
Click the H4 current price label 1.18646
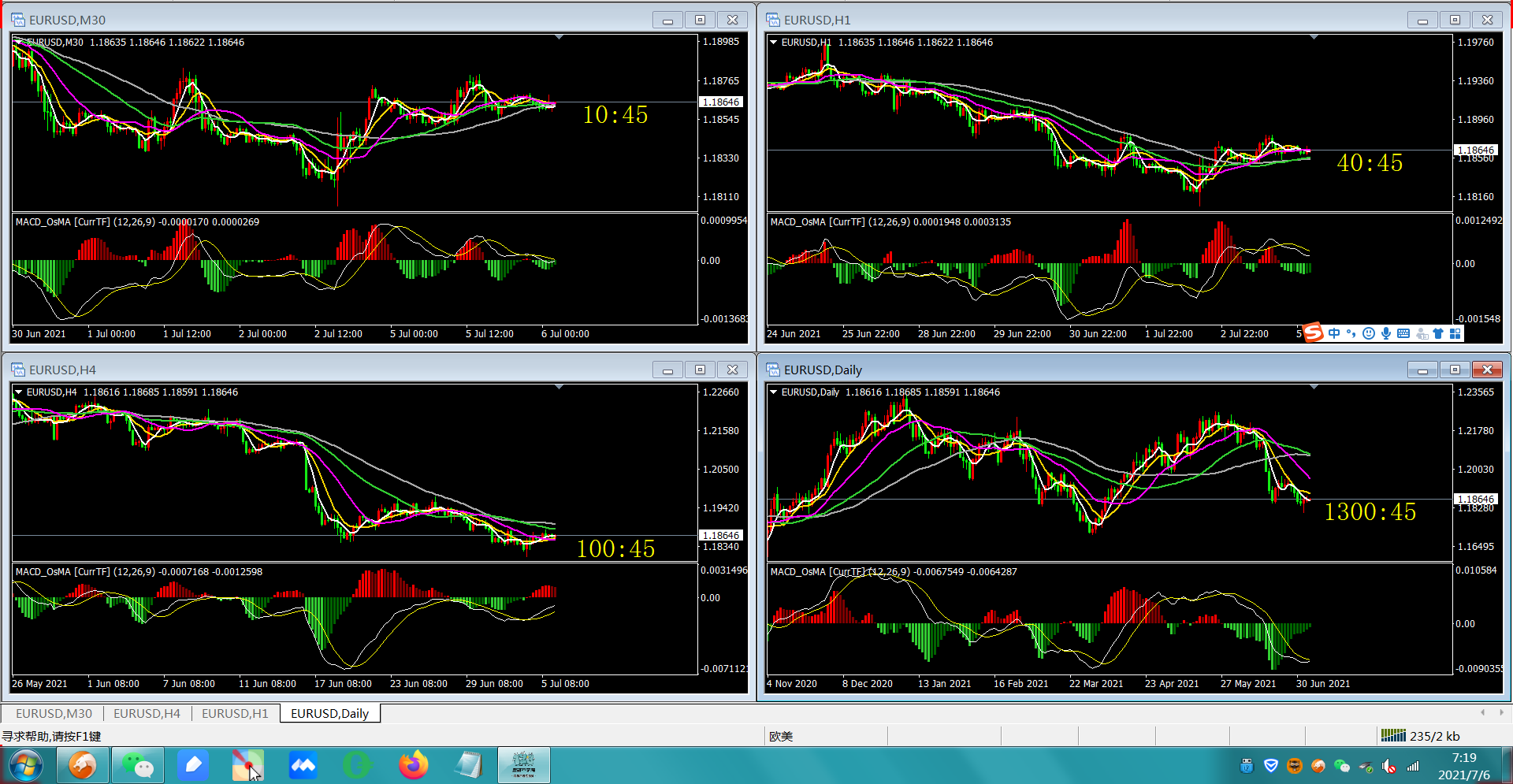pyautogui.click(x=721, y=535)
